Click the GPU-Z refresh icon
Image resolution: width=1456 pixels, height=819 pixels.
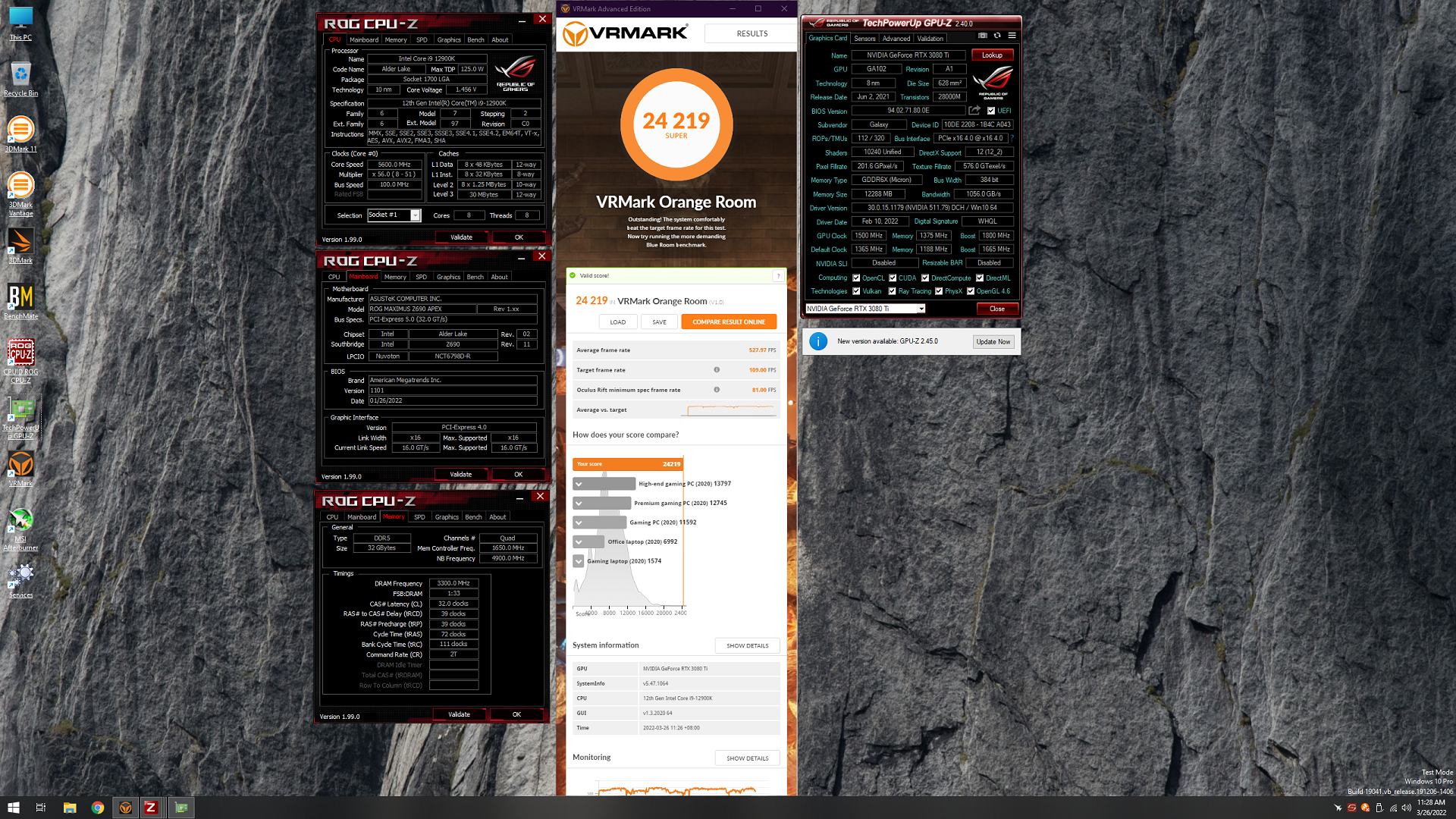[x=997, y=36]
